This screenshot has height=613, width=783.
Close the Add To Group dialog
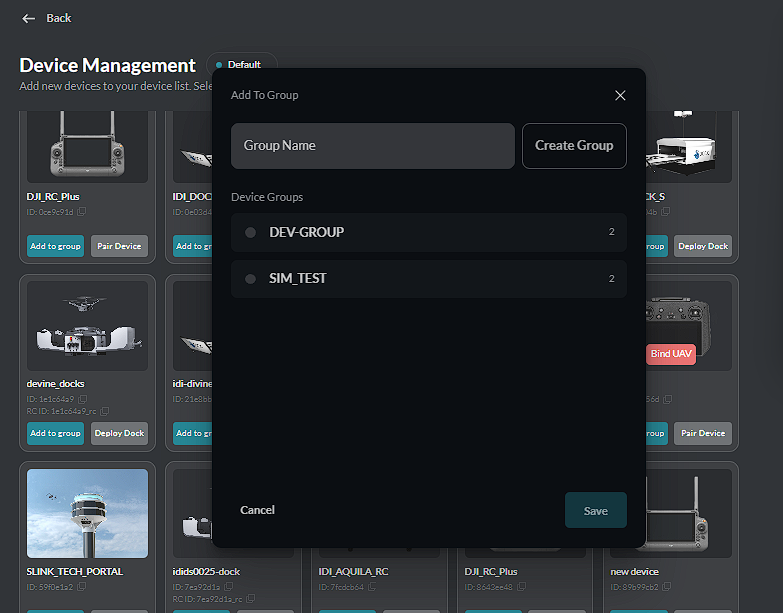pos(620,95)
